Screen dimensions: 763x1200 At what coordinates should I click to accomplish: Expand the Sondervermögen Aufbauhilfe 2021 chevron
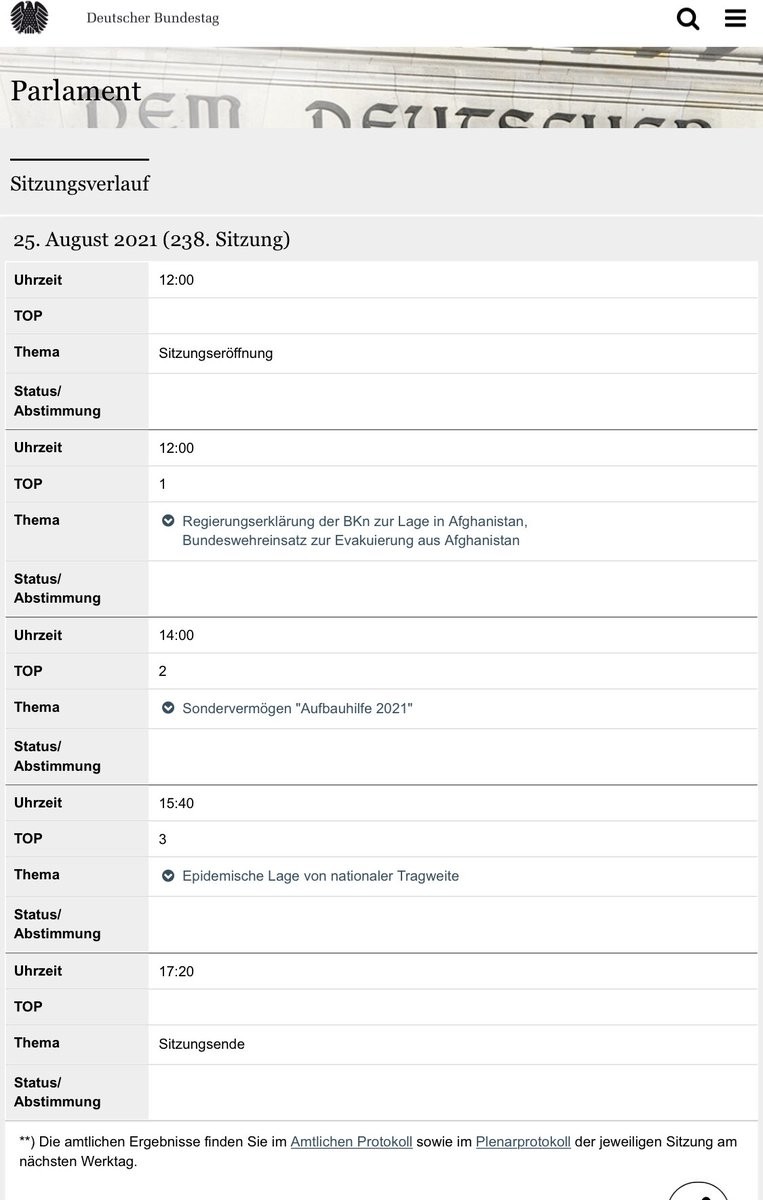coord(168,708)
